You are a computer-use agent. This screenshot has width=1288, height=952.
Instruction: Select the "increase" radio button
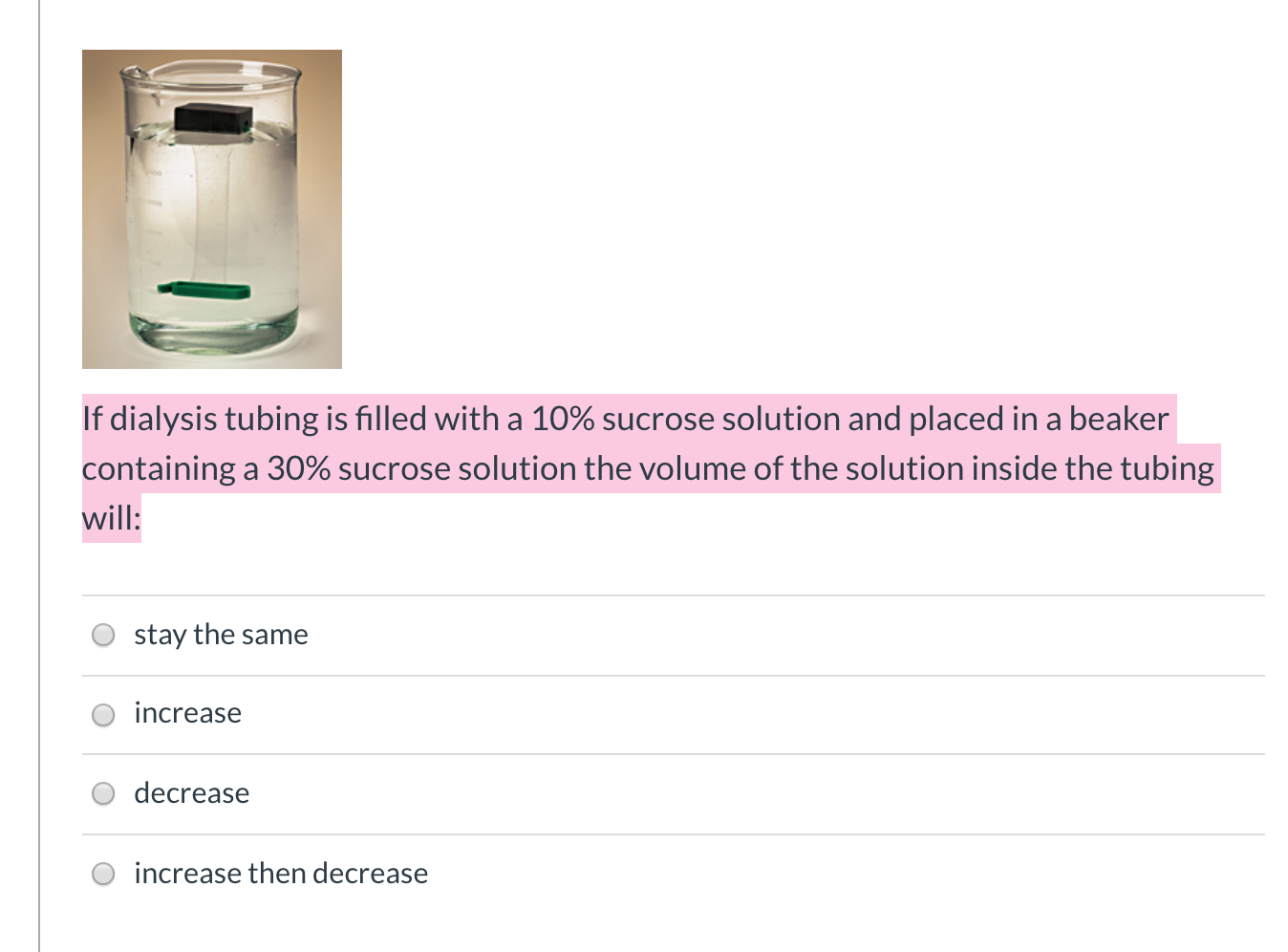coord(102,714)
